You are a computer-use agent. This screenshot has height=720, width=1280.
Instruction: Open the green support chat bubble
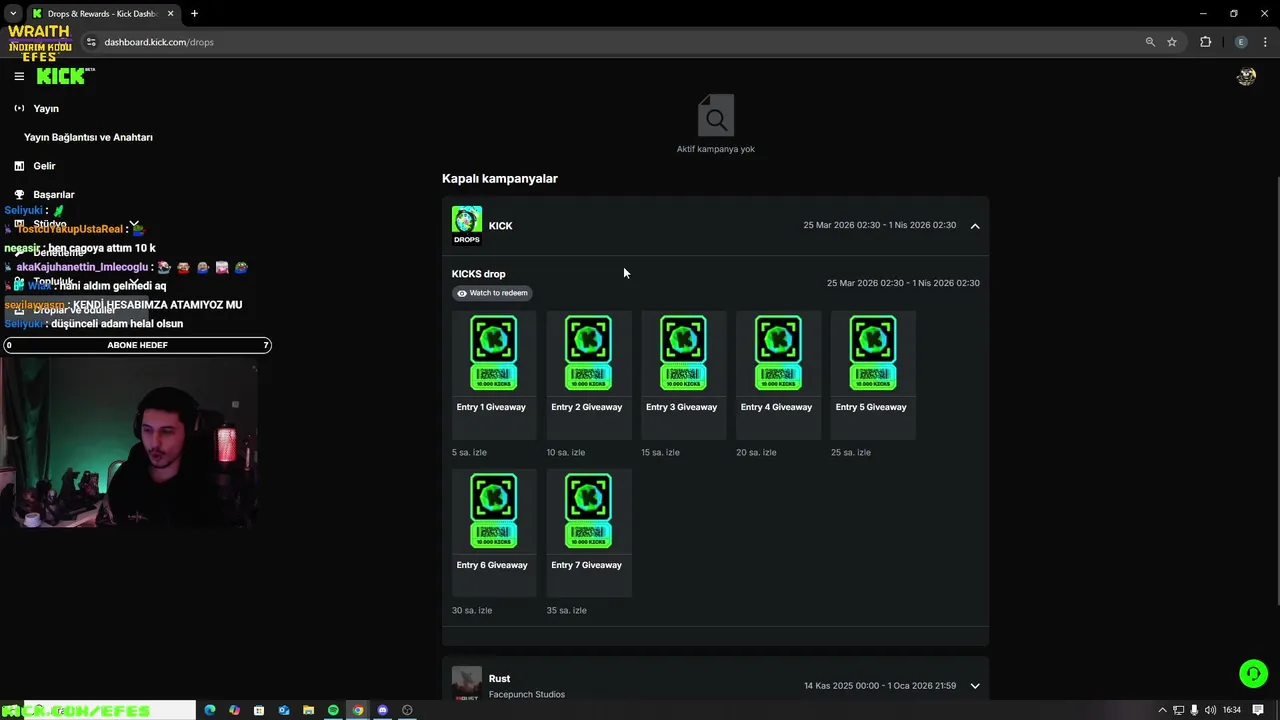1253,673
